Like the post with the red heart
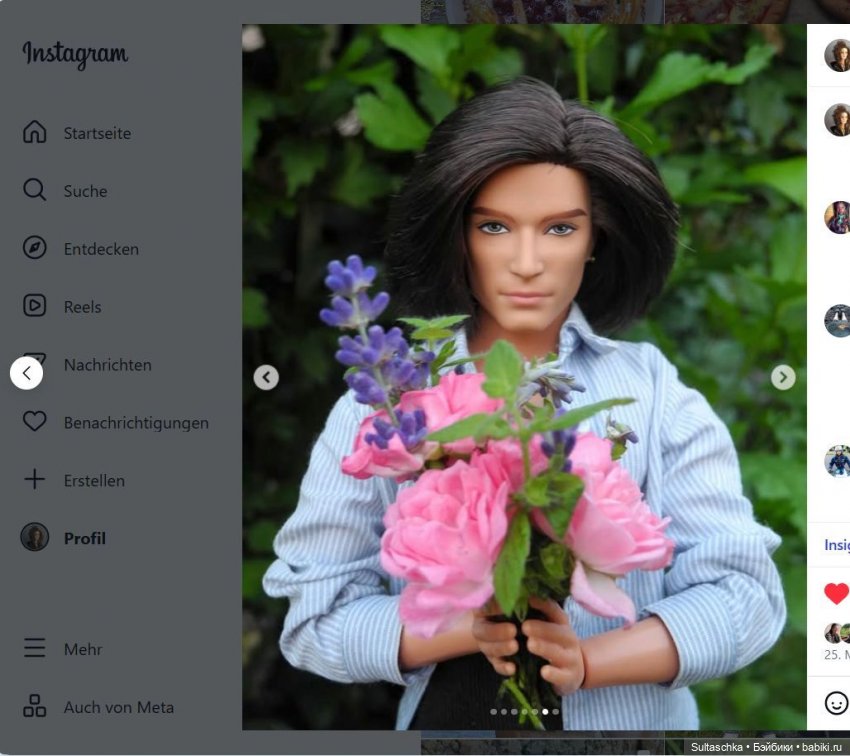 point(835,592)
